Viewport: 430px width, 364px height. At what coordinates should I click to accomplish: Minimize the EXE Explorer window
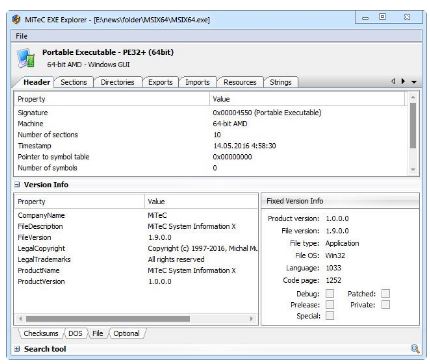pyautogui.click(x=365, y=17)
